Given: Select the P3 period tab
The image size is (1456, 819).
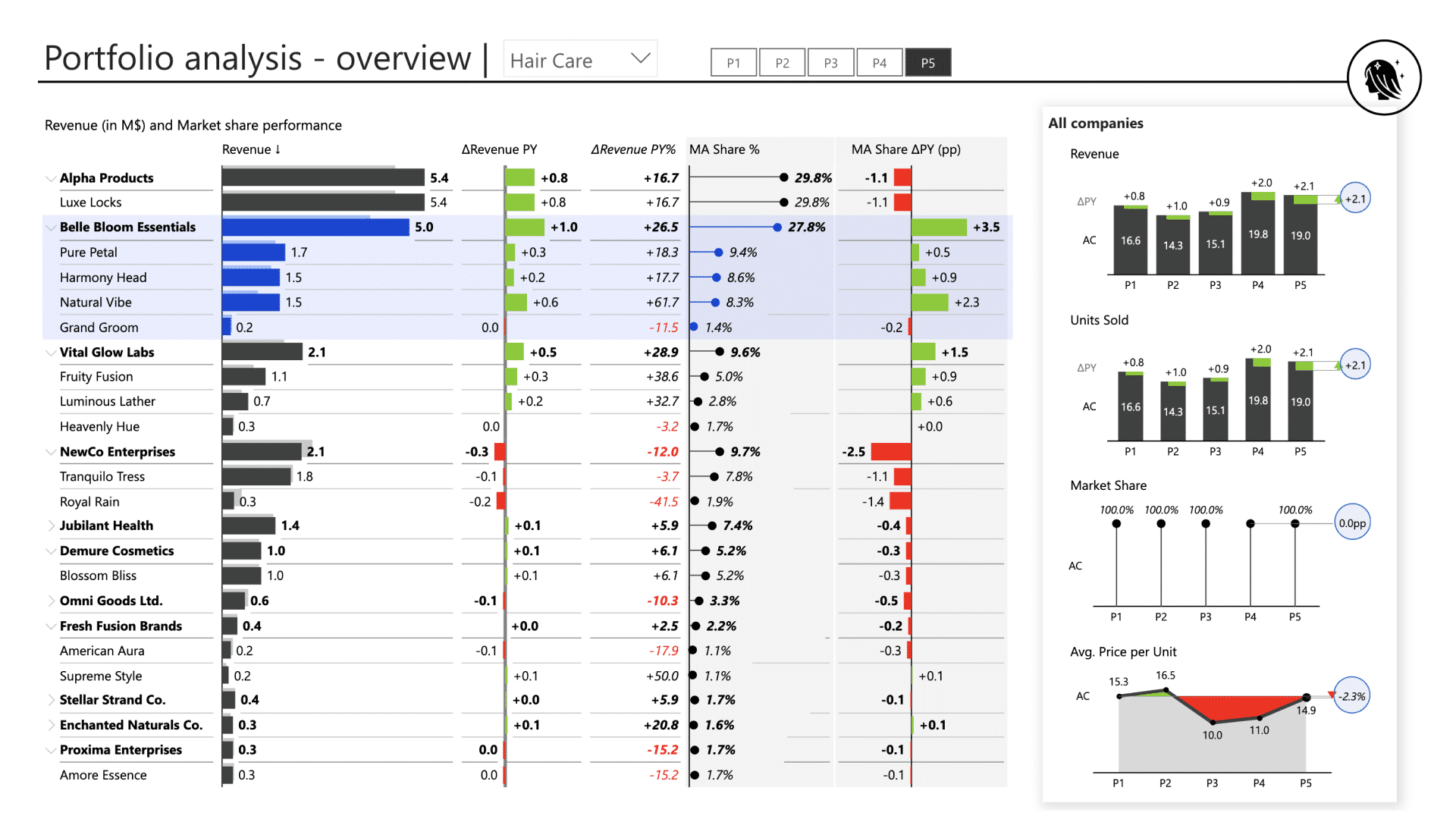Looking at the screenshot, I should tap(830, 62).
